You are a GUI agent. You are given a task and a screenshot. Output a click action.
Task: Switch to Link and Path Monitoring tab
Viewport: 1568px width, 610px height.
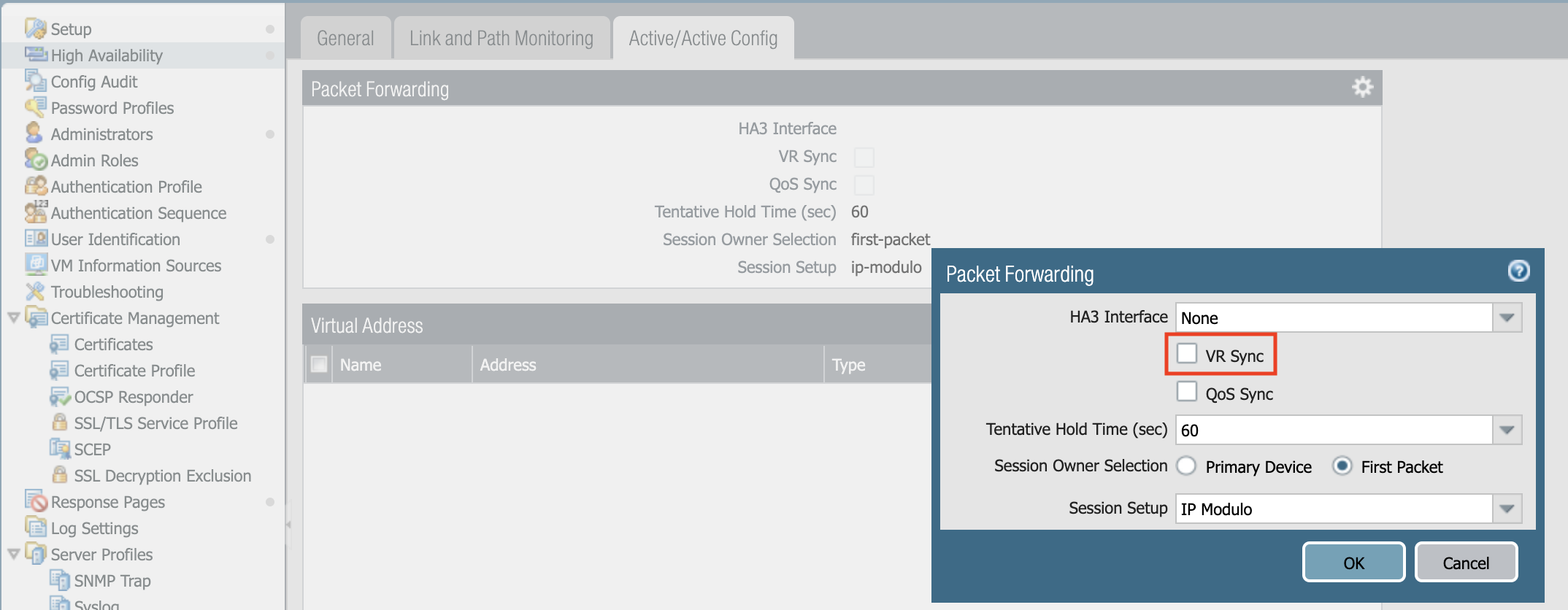pyautogui.click(x=501, y=38)
